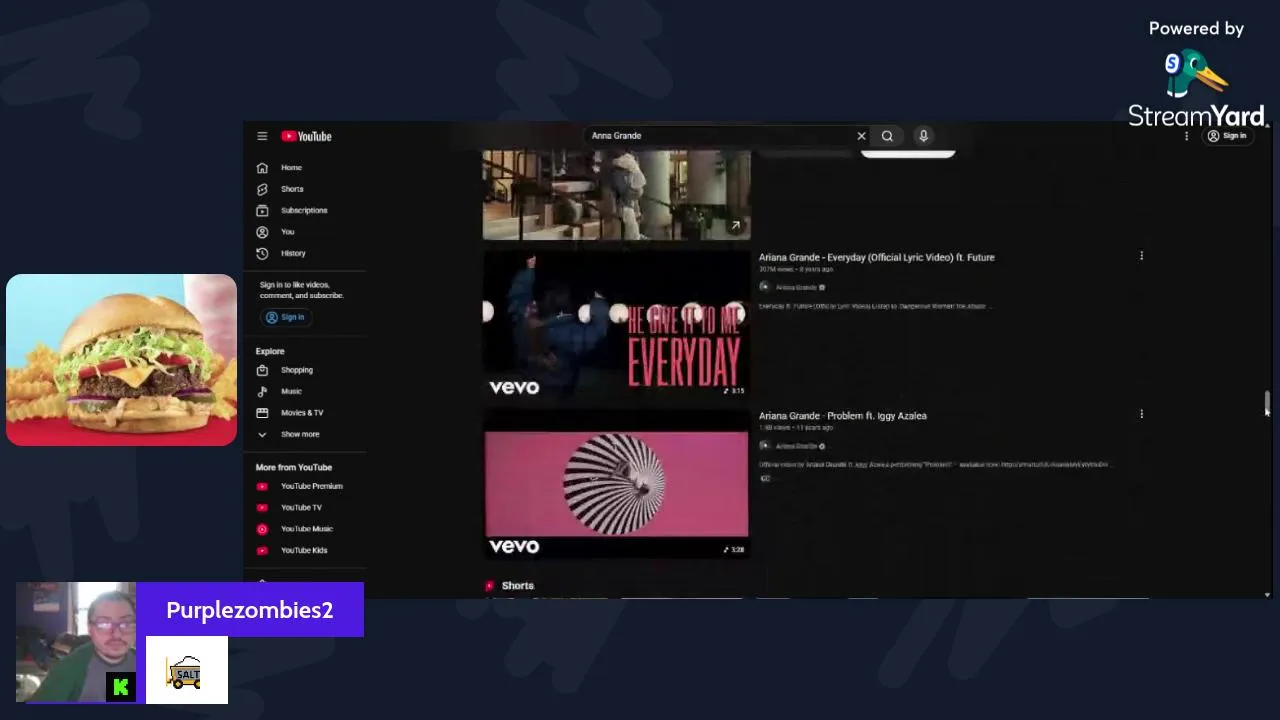The width and height of the screenshot is (1280, 720).
Task: Click the Explore section heading
Action: (x=270, y=351)
